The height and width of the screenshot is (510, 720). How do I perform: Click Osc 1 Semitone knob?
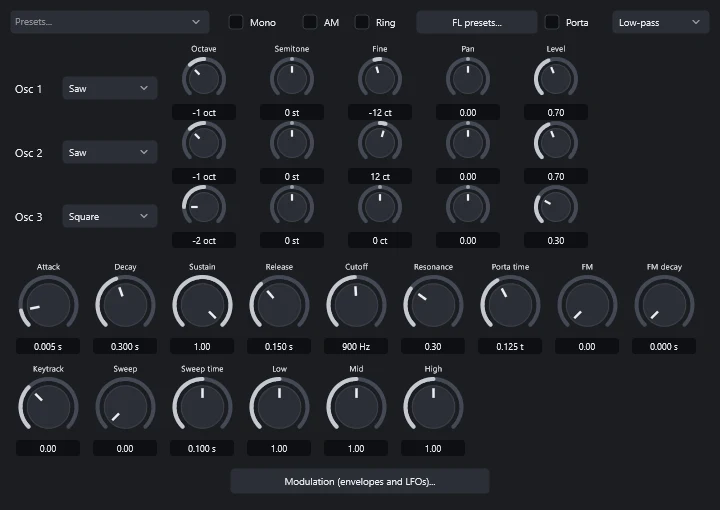(292, 78)
